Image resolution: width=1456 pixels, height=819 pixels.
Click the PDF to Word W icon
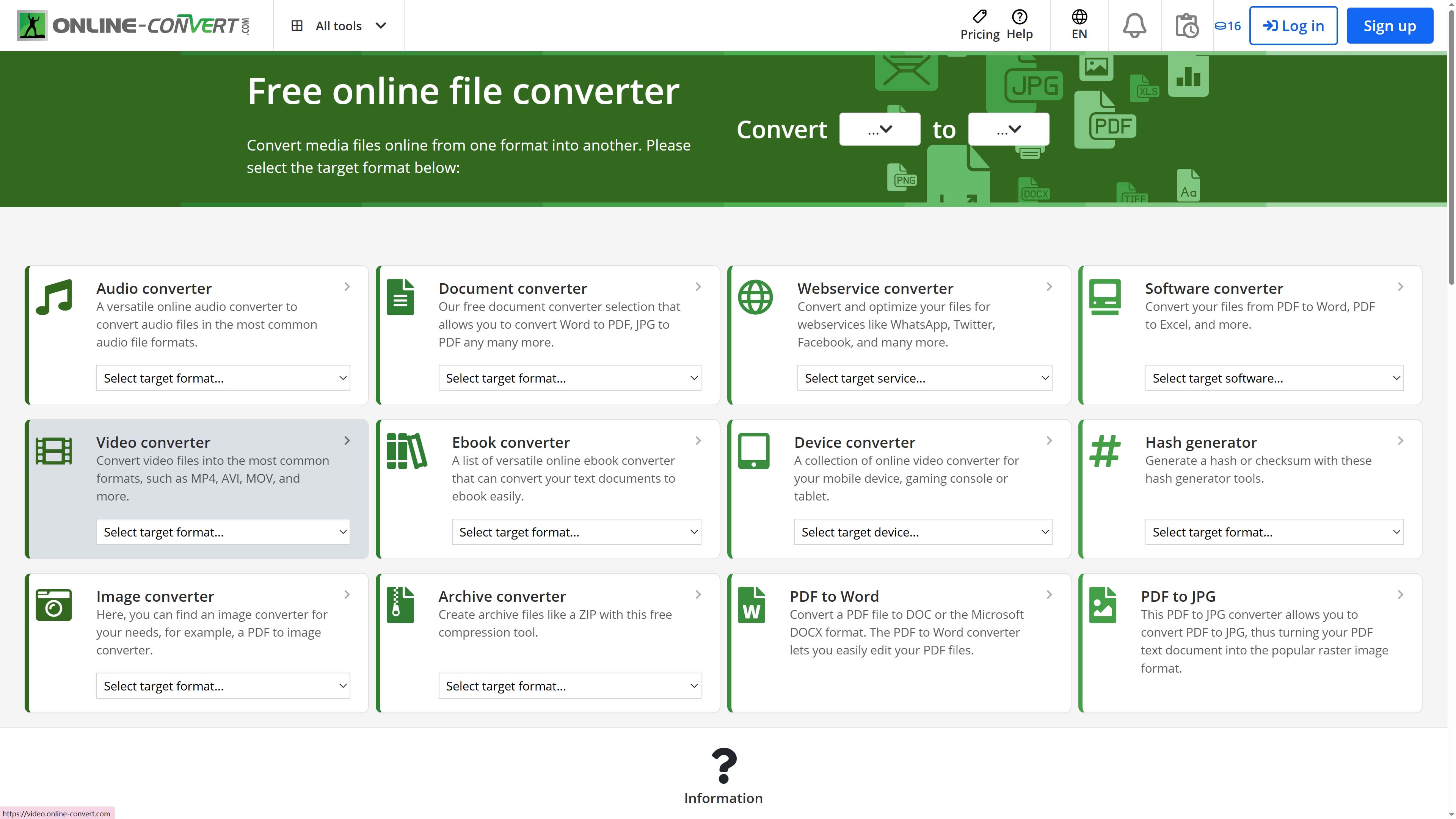[751, 604]
